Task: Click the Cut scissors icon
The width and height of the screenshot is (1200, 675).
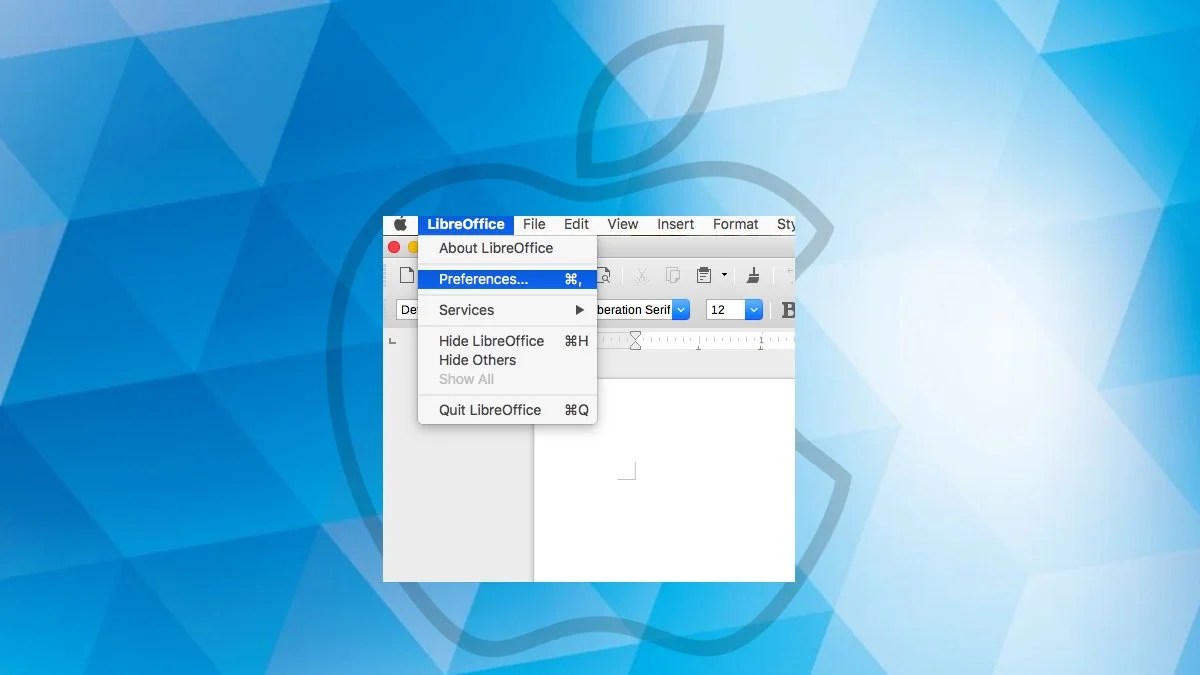Action: click(x=643, y=275)
